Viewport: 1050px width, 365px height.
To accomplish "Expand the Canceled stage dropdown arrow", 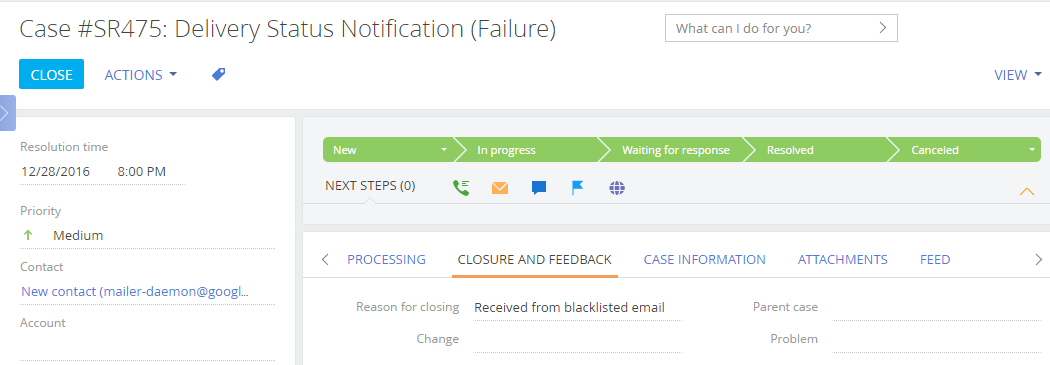I will [x=1031, y=150].
